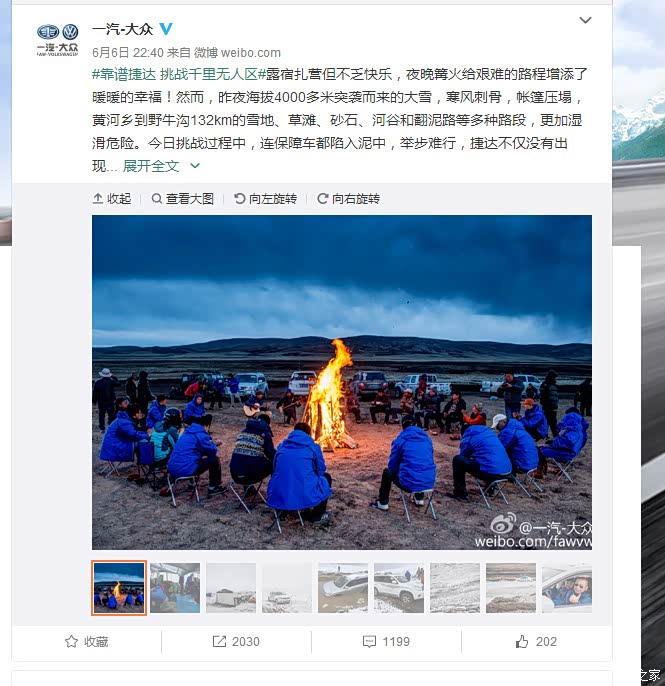Rotate image right with 向右旋转
This screenshot has width=665, height=686.
click(x=348, y=199)
